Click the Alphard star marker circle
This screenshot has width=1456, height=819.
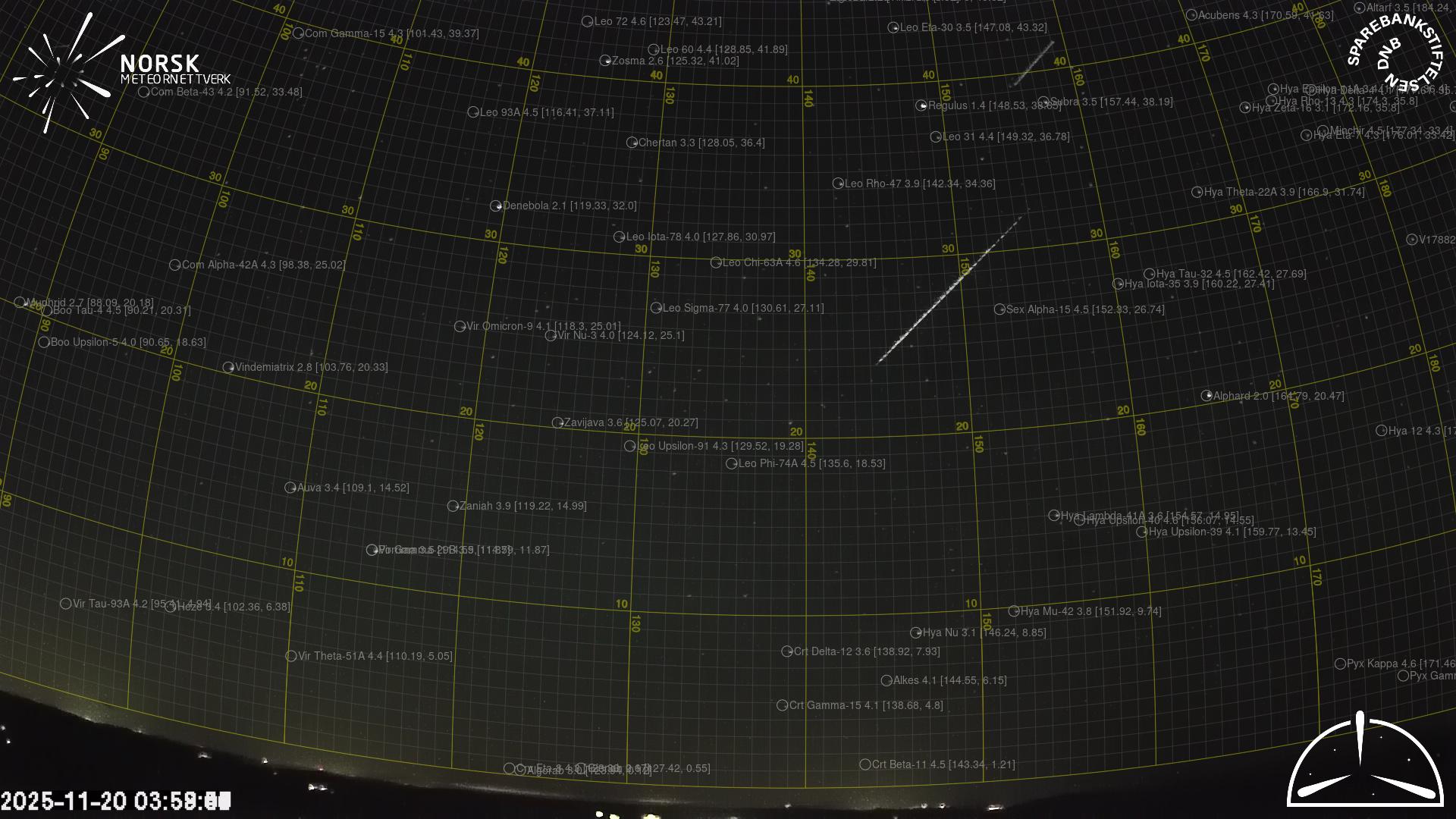pyautogui.click(x=1207, y=396)
